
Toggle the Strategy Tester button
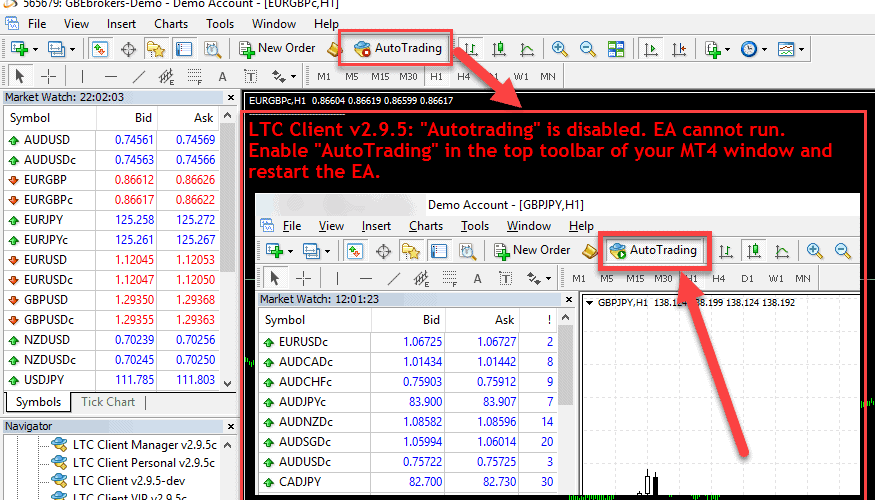213,49
